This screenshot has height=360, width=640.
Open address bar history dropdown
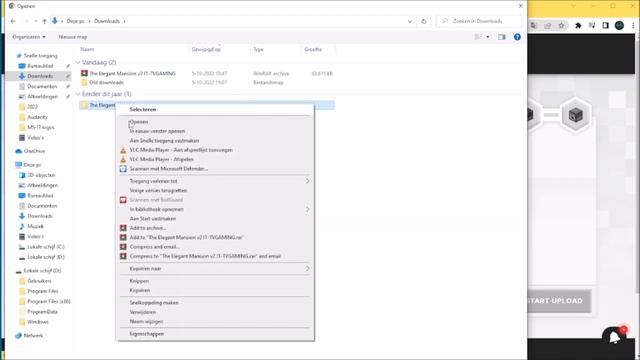coord(410,21)
